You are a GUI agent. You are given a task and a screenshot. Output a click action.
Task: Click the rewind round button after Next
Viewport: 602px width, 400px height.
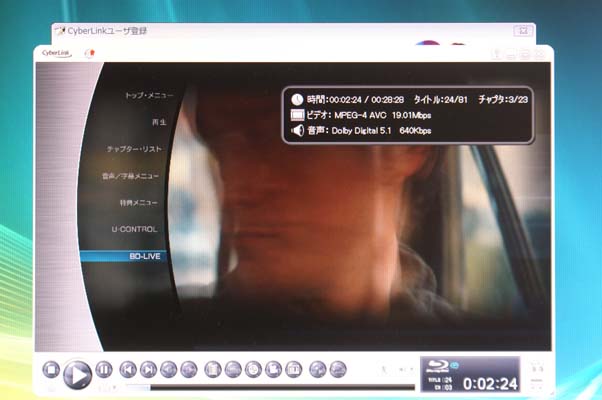(169, 370)
